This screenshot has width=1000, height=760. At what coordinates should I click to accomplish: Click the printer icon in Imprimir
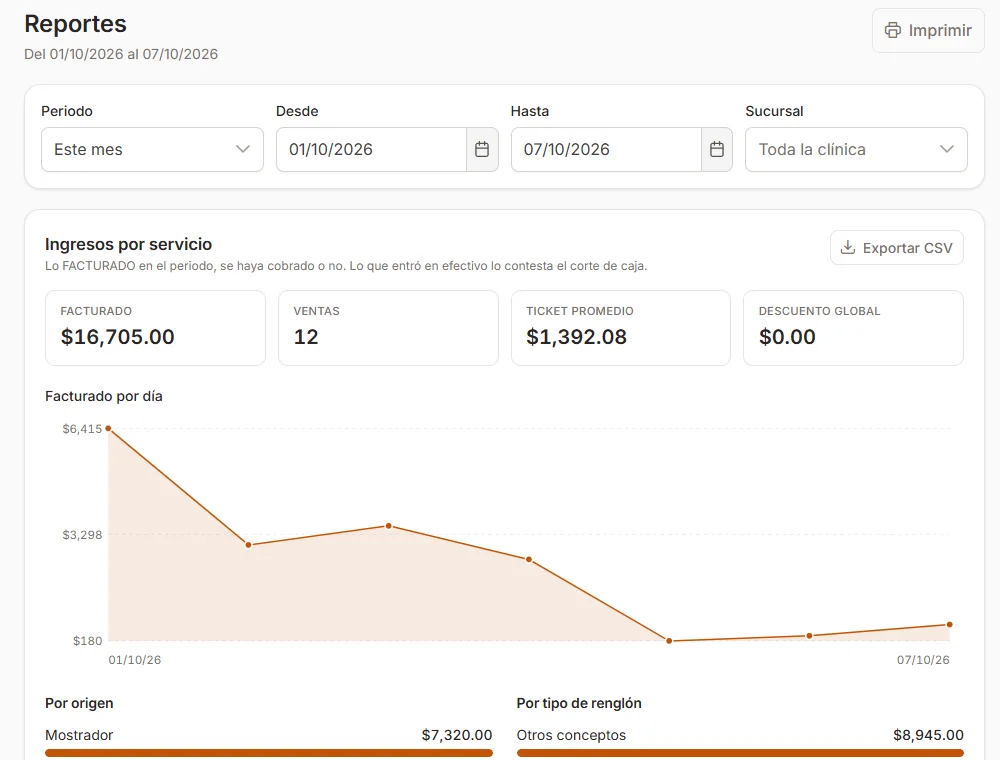tap(892, 30)
